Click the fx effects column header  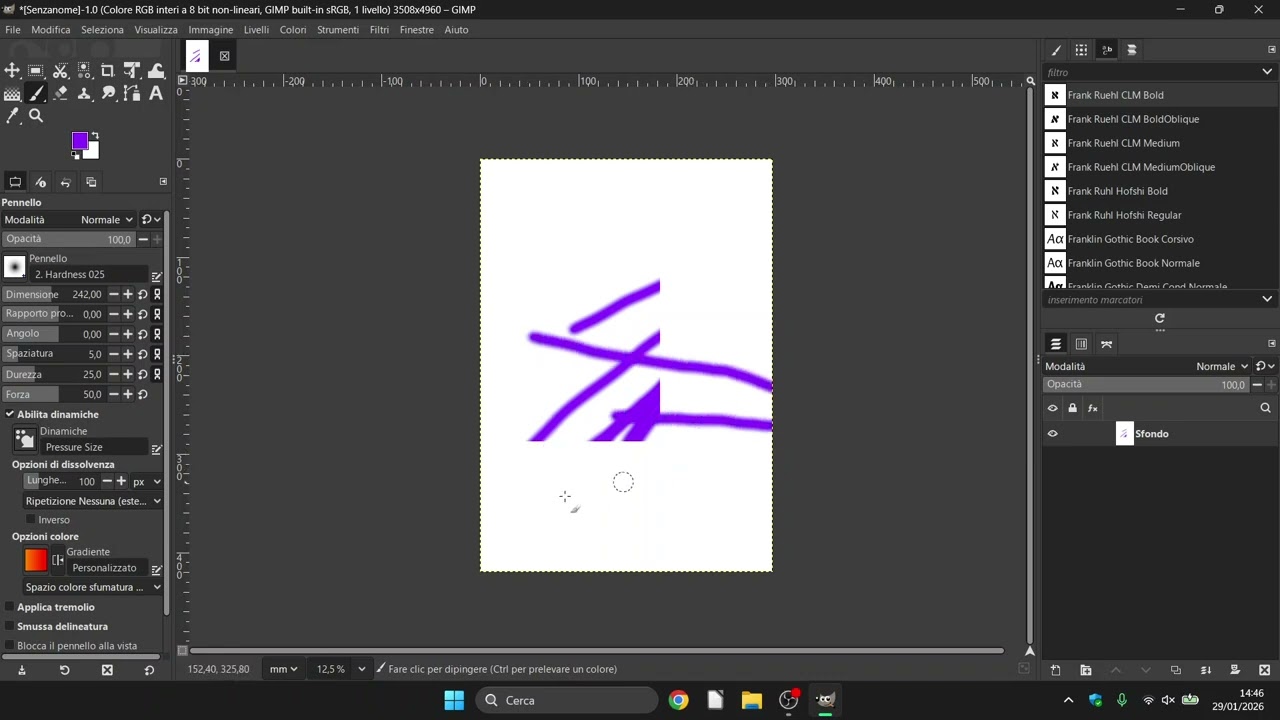pyautogui.click(x=1093, y=408)
